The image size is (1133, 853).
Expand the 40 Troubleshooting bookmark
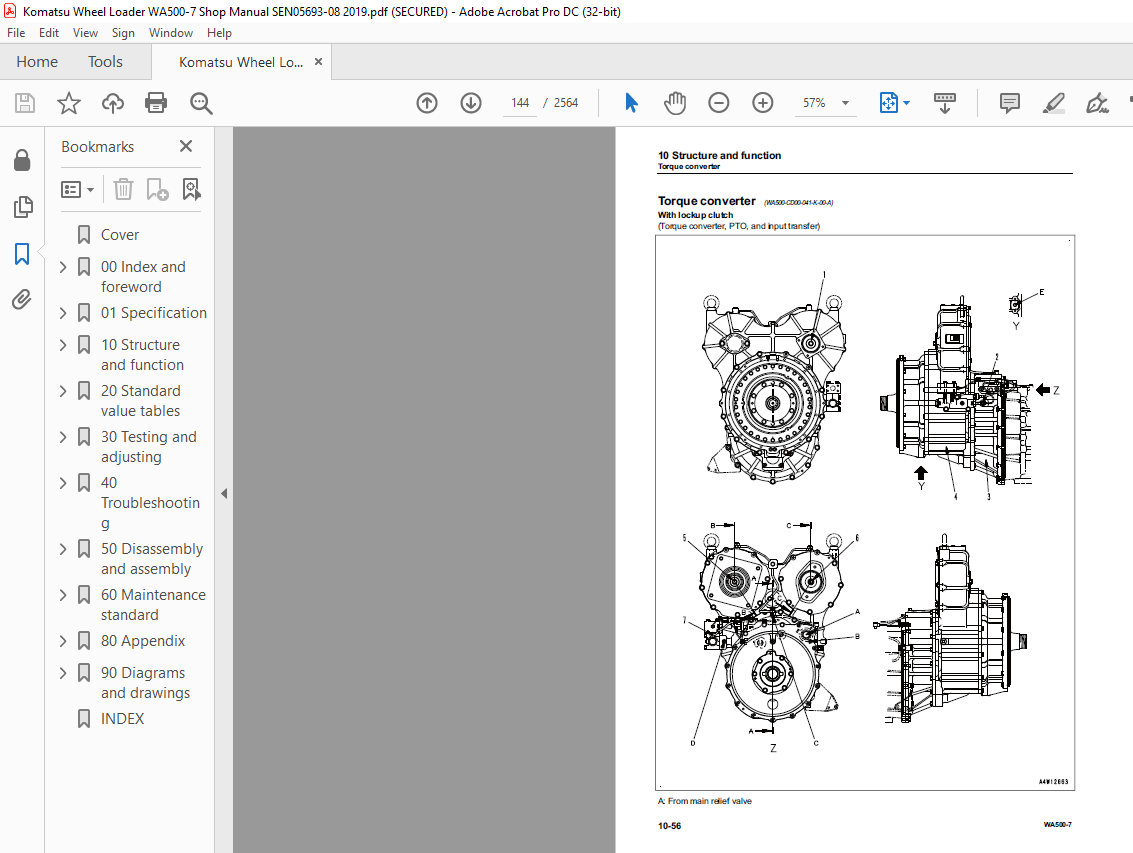(x=63, y=483)
